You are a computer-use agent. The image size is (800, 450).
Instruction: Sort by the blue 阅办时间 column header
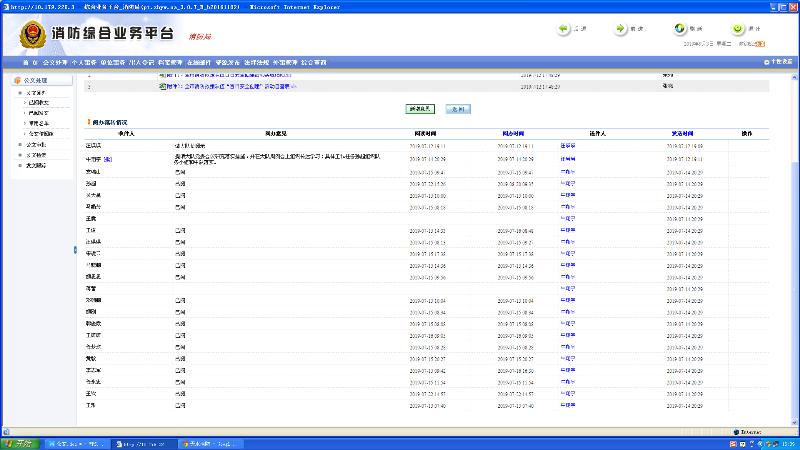tap(514, 132)
